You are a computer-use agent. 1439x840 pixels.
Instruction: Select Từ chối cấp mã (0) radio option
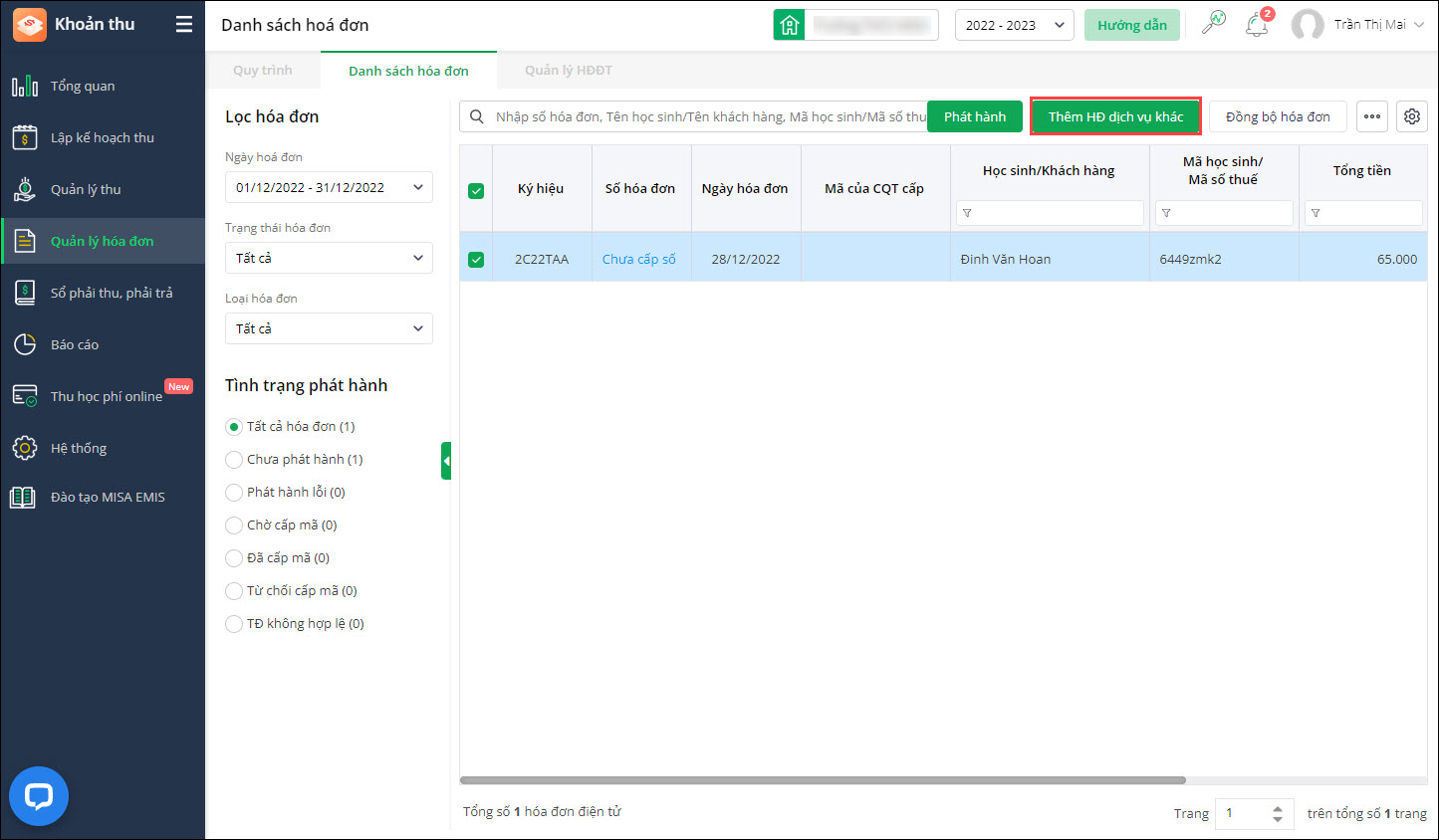(x=234, y=591)
